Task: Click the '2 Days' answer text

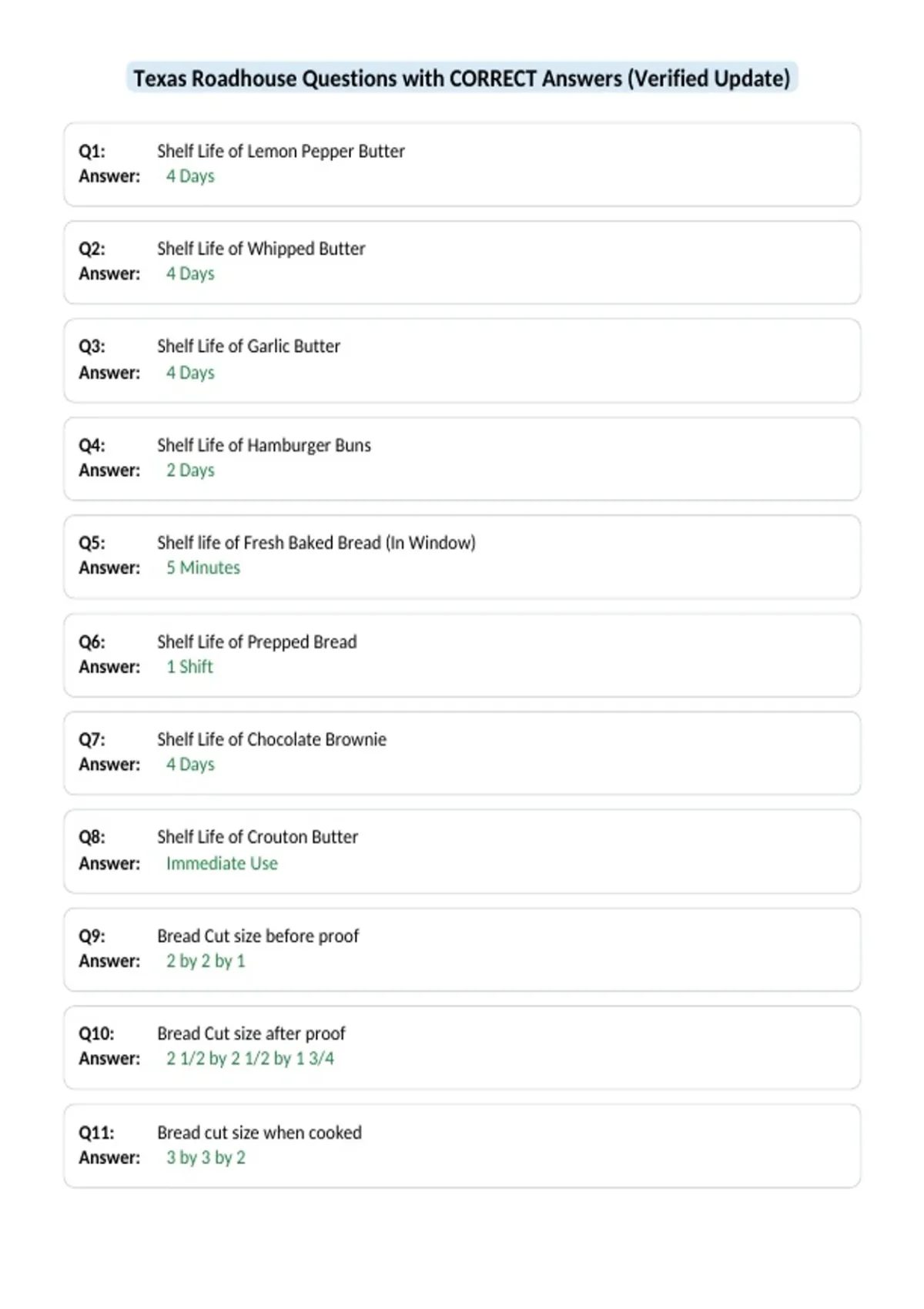Action: pyautogui.click(x=190, y=470)
